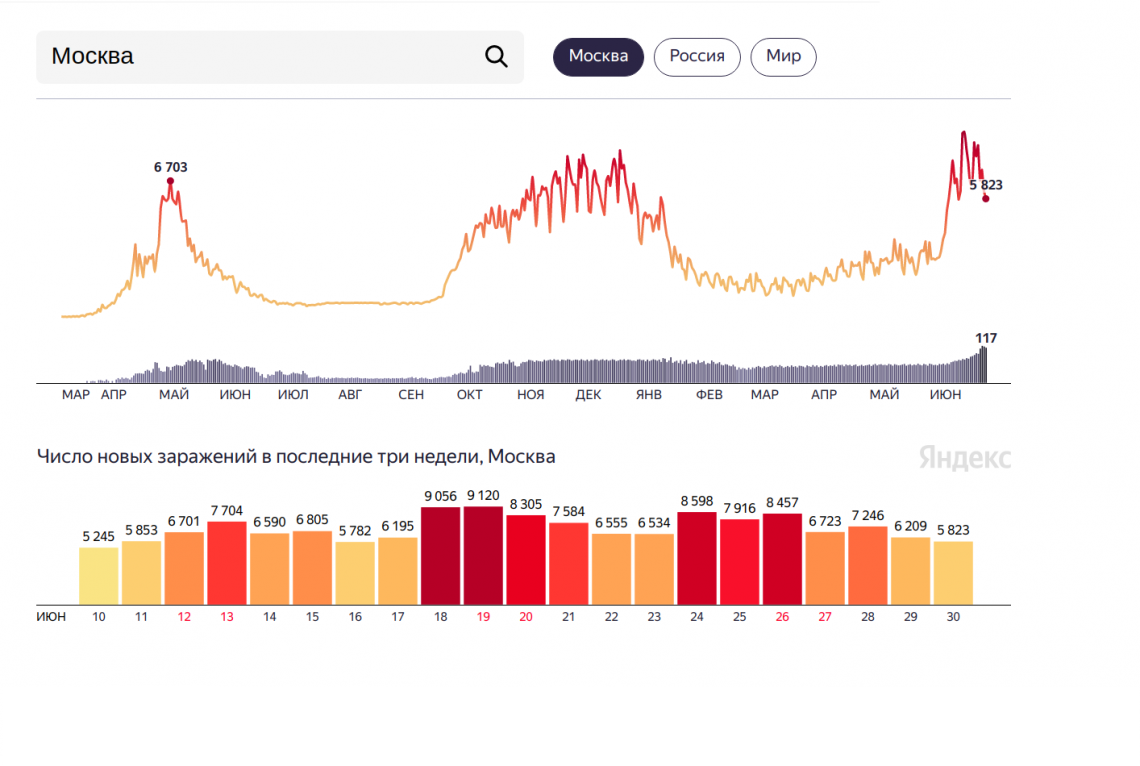Click the 5 823 endpoint dot on chart

(985, 198)
